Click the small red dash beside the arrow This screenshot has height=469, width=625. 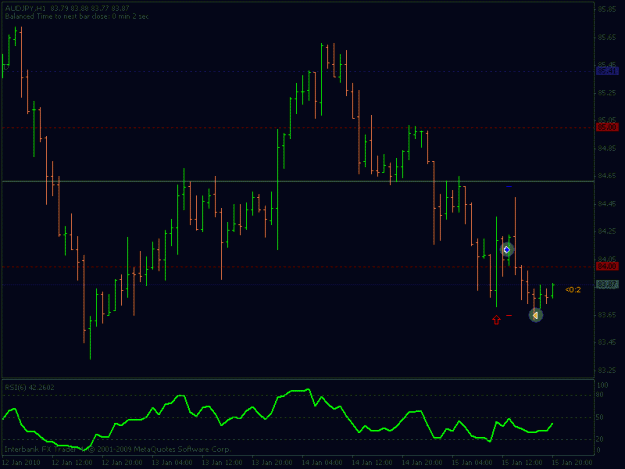[x=509, y=315]
